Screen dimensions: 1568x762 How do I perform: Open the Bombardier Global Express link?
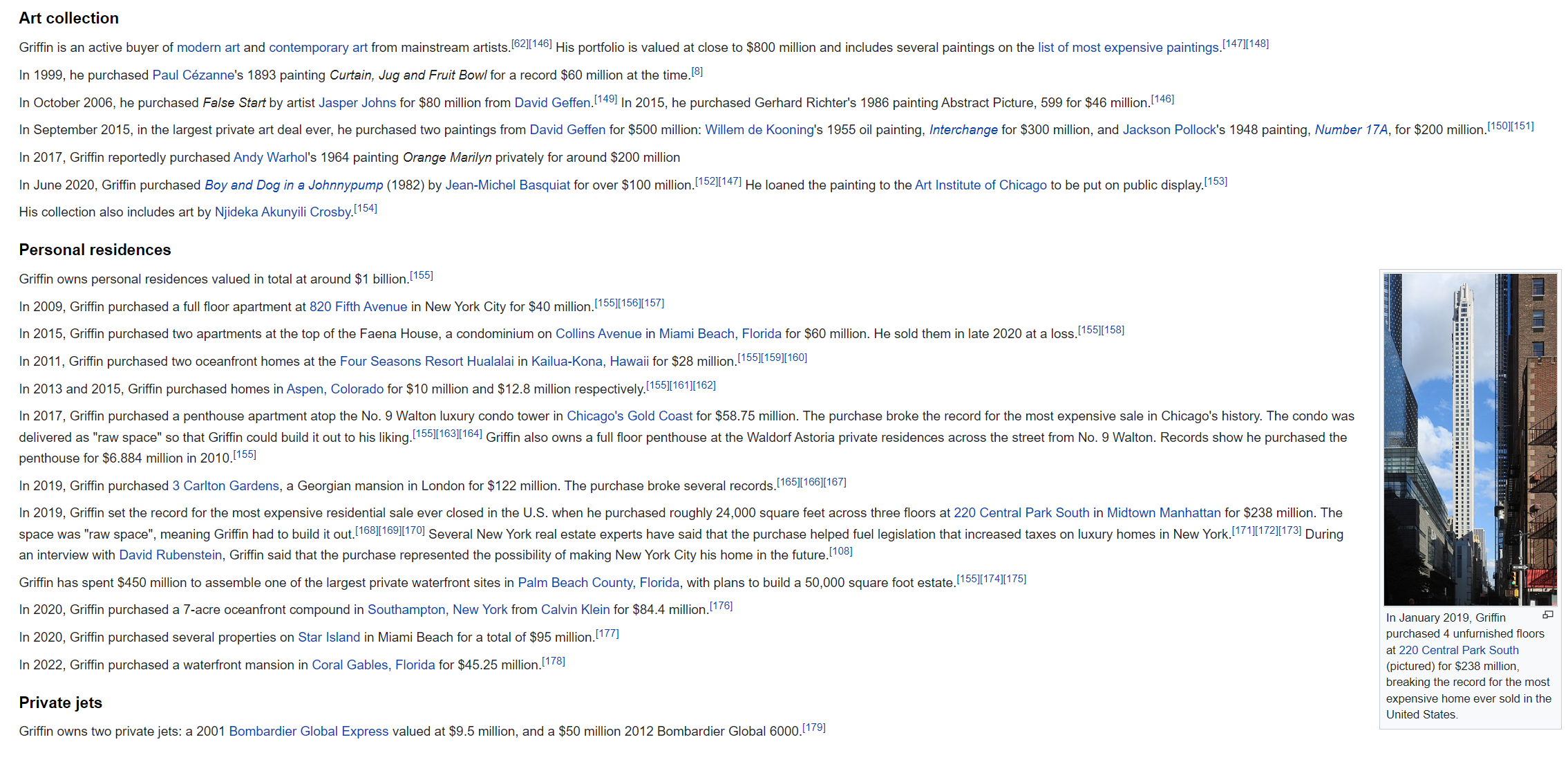point(309,732)
